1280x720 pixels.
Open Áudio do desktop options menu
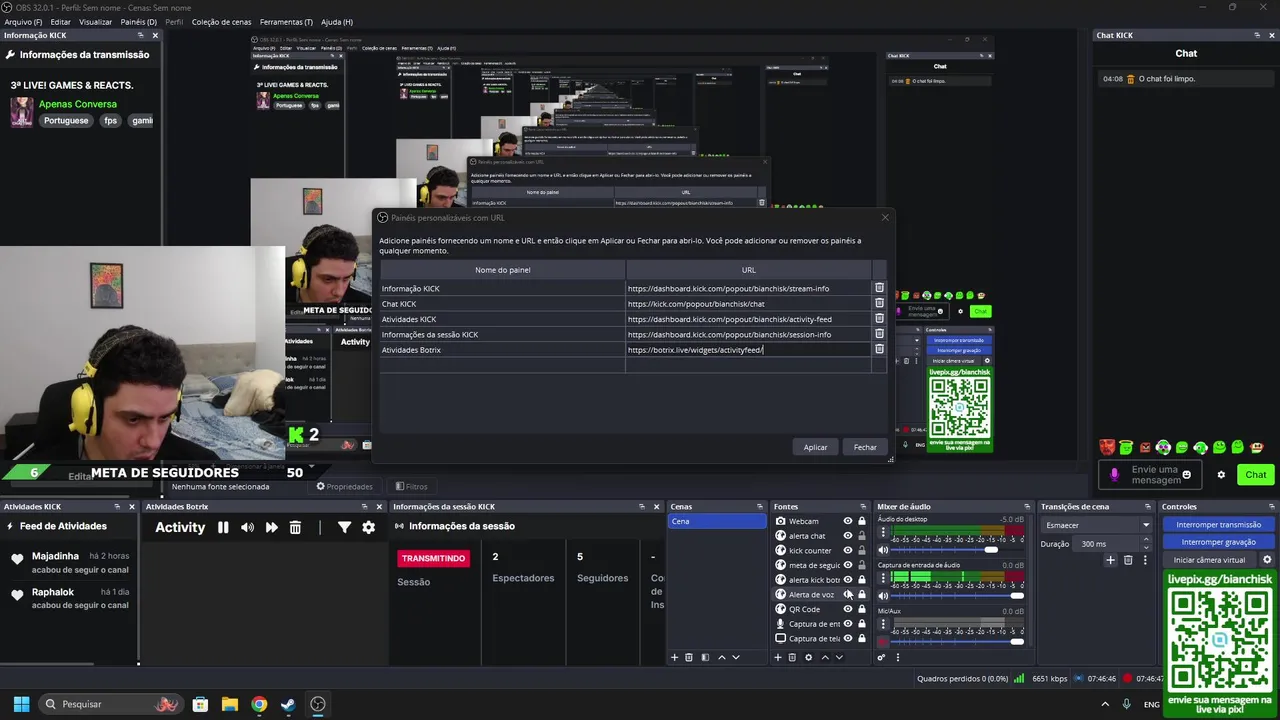(x=883, y=534)
